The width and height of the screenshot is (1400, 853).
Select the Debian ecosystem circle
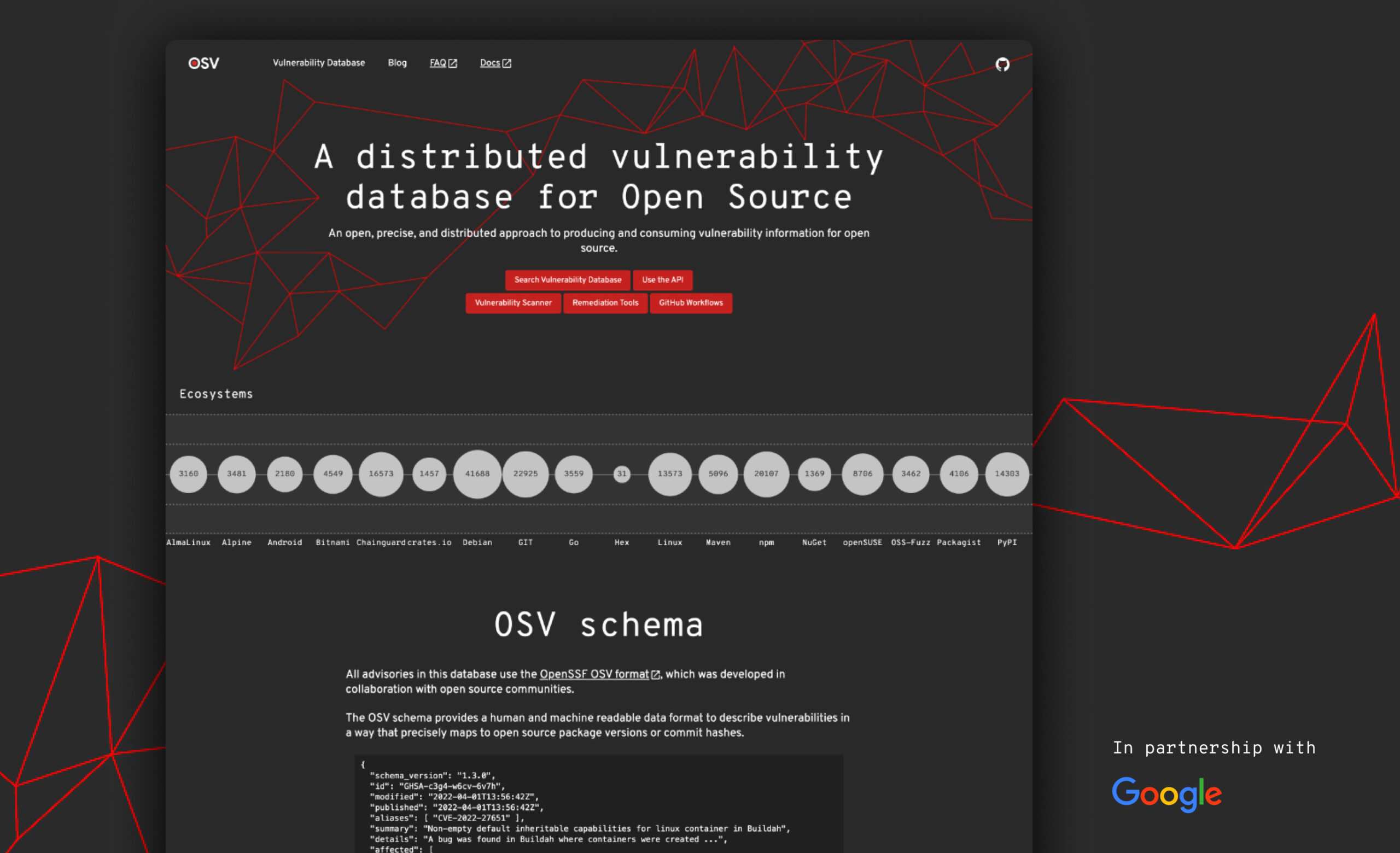(477, 474)
